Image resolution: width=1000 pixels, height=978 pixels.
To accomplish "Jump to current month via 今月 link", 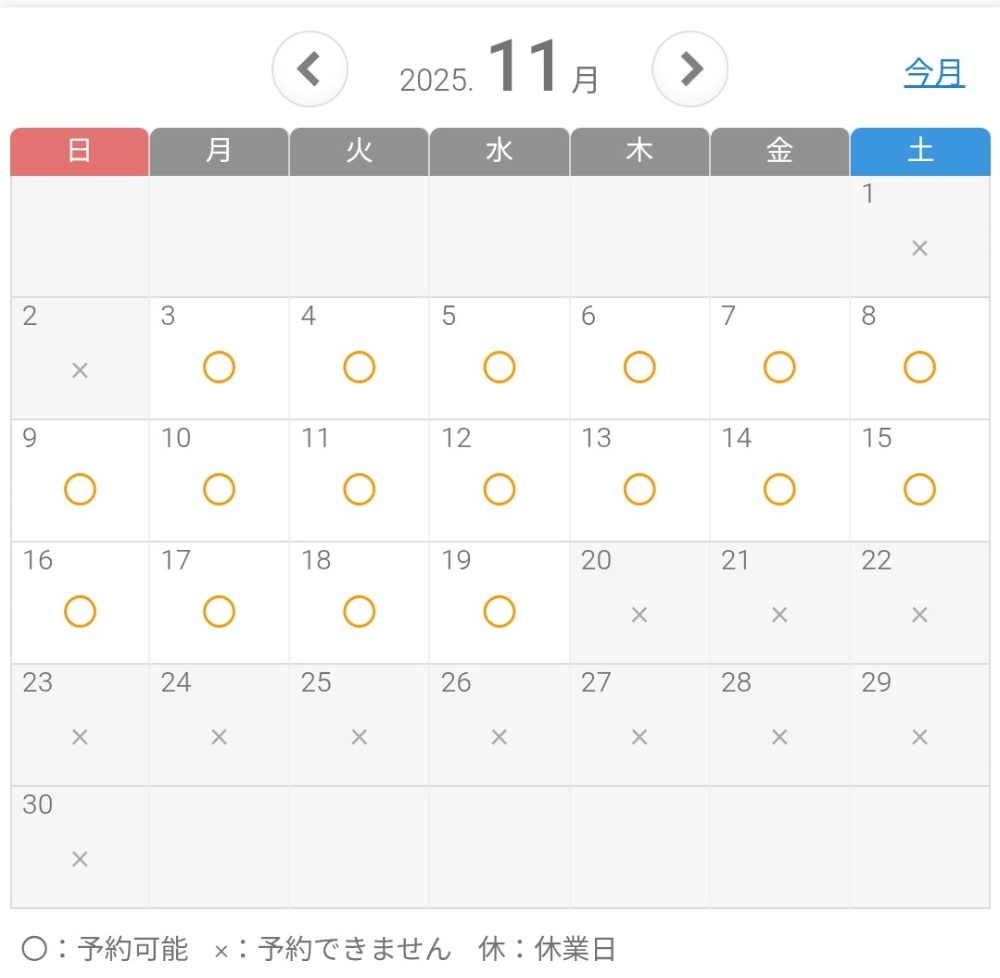I will click(x=934, y=73).
